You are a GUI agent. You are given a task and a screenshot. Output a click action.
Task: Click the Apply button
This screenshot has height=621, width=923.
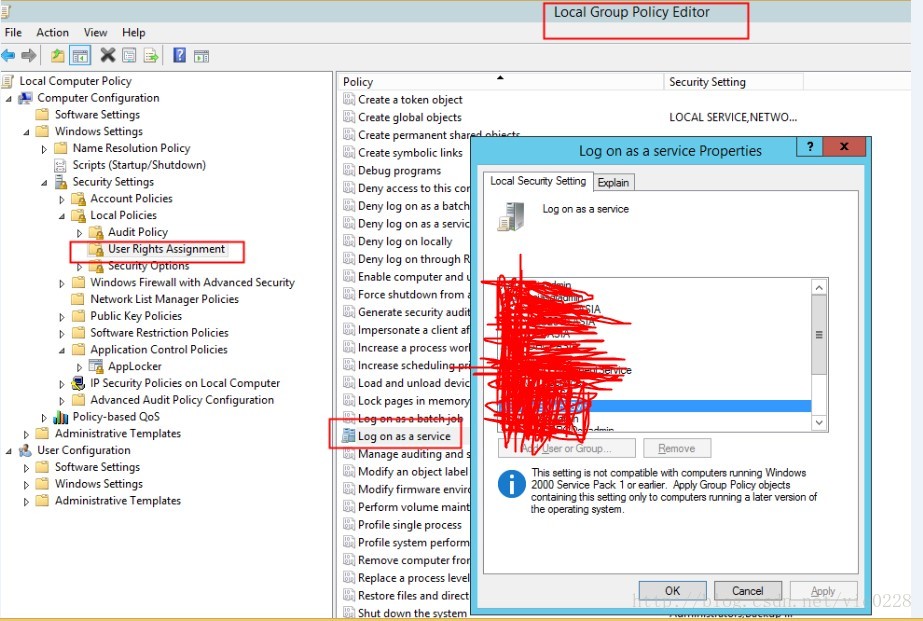[x=823, y=590]
